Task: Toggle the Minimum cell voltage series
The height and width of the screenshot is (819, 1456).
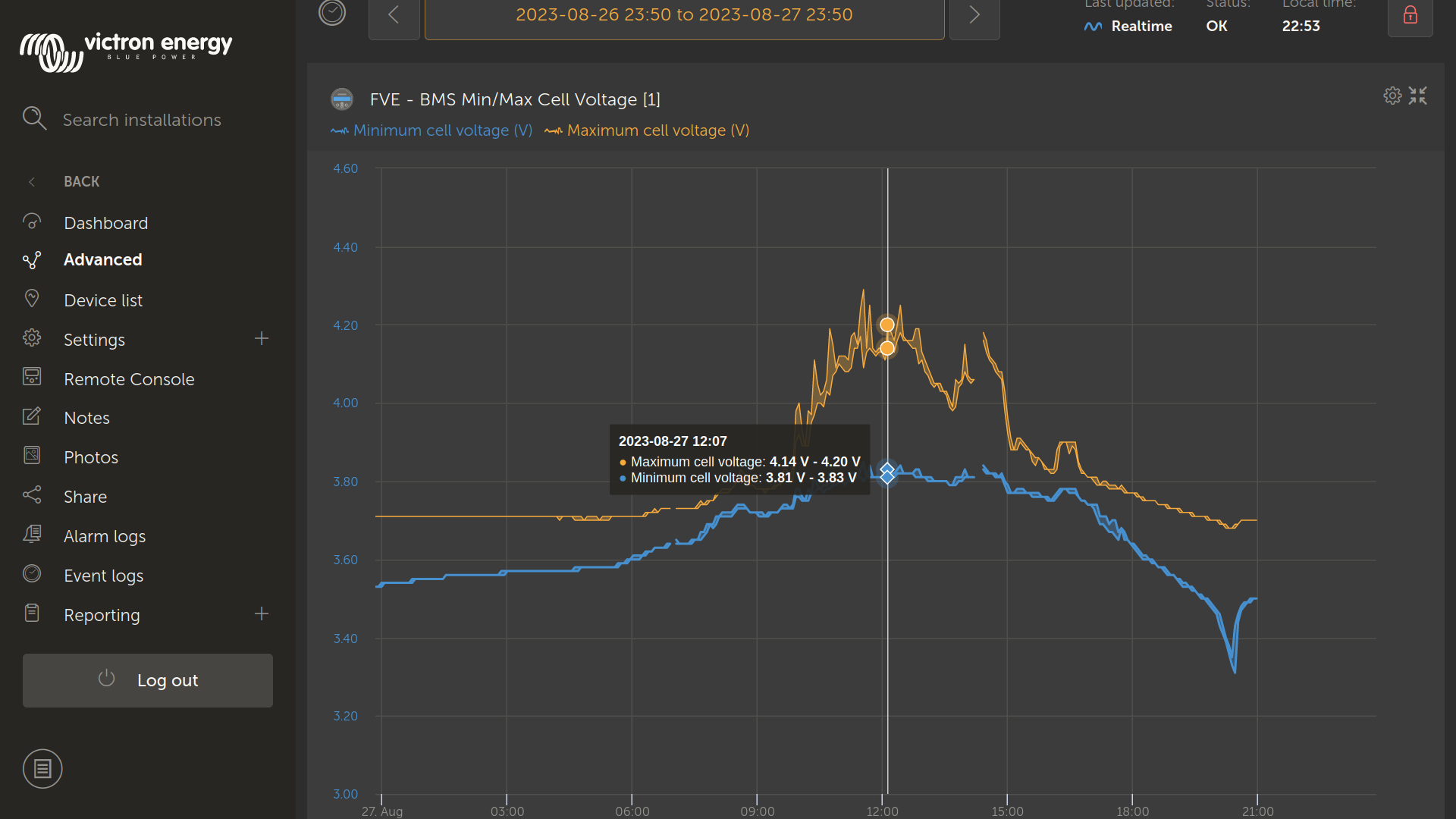Action: (431, 130)
